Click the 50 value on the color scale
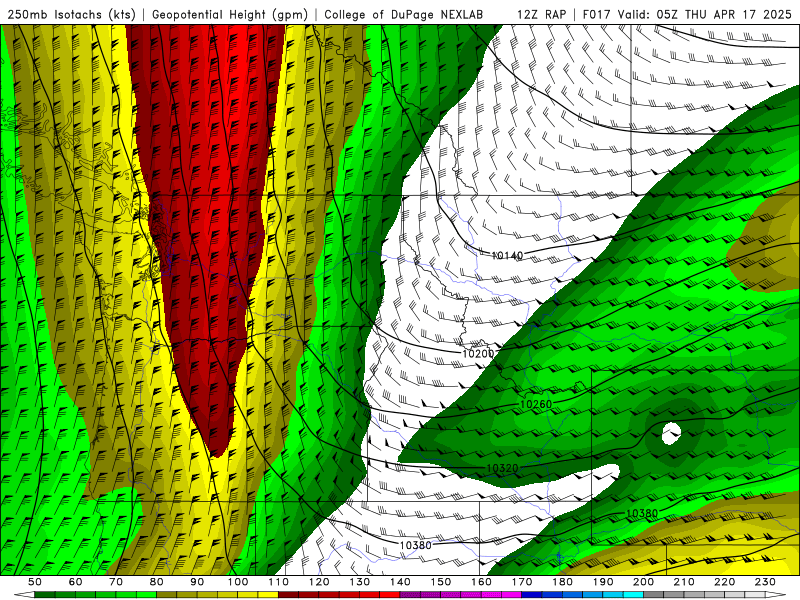This screenshot has height=600, width=800. point(35,582)
